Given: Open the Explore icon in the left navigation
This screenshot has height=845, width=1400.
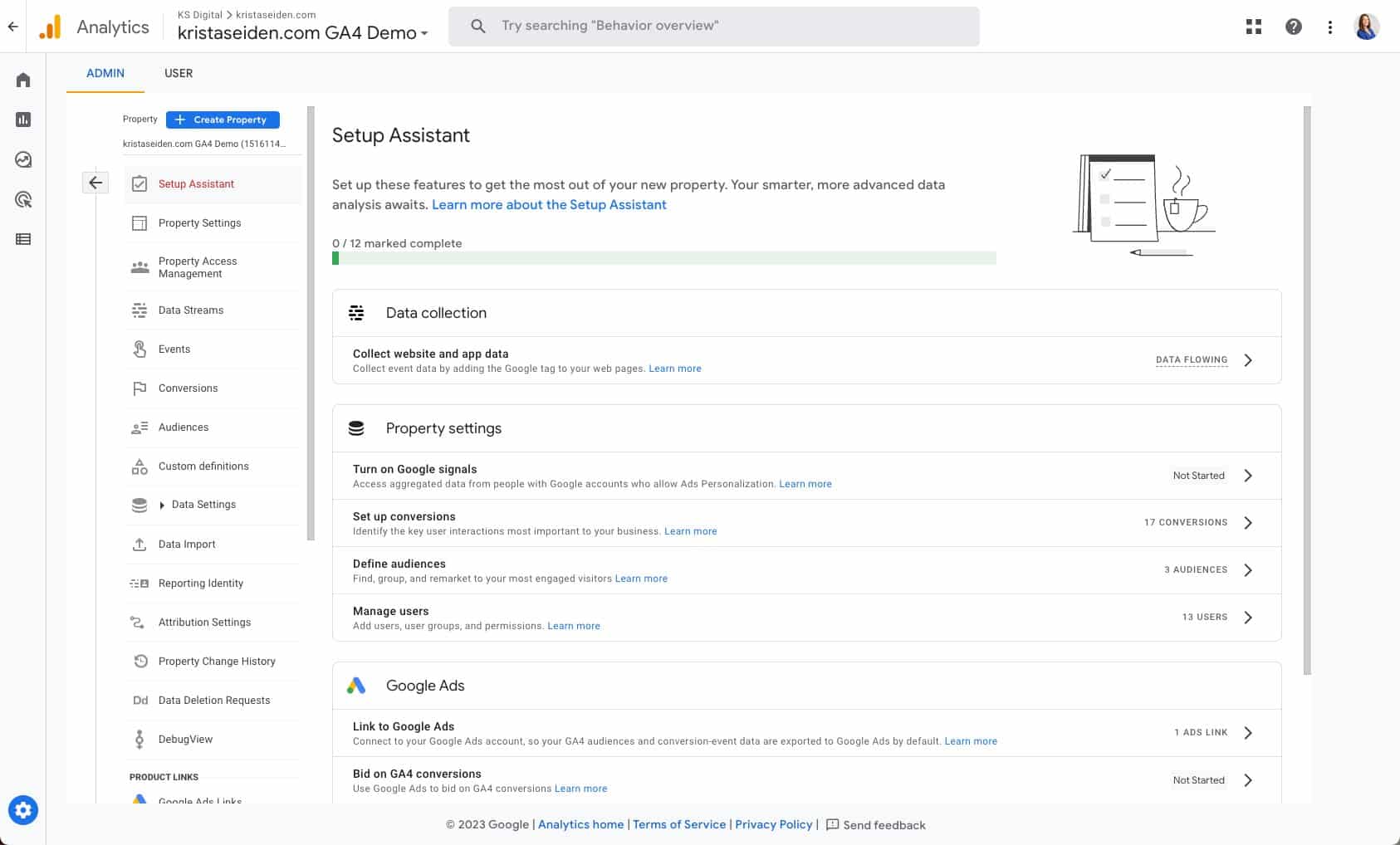Looking at the screenshot, I should (22, 159).
